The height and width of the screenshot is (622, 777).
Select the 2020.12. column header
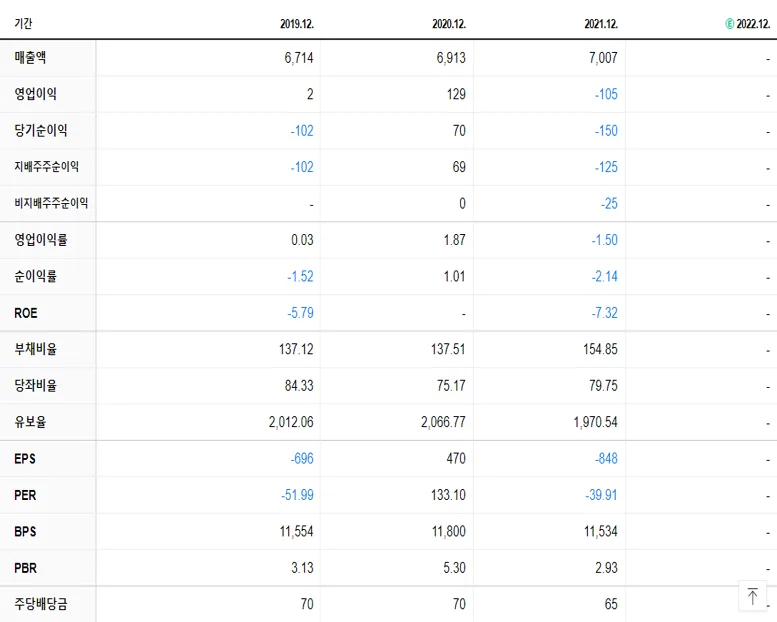click(449, 24)
